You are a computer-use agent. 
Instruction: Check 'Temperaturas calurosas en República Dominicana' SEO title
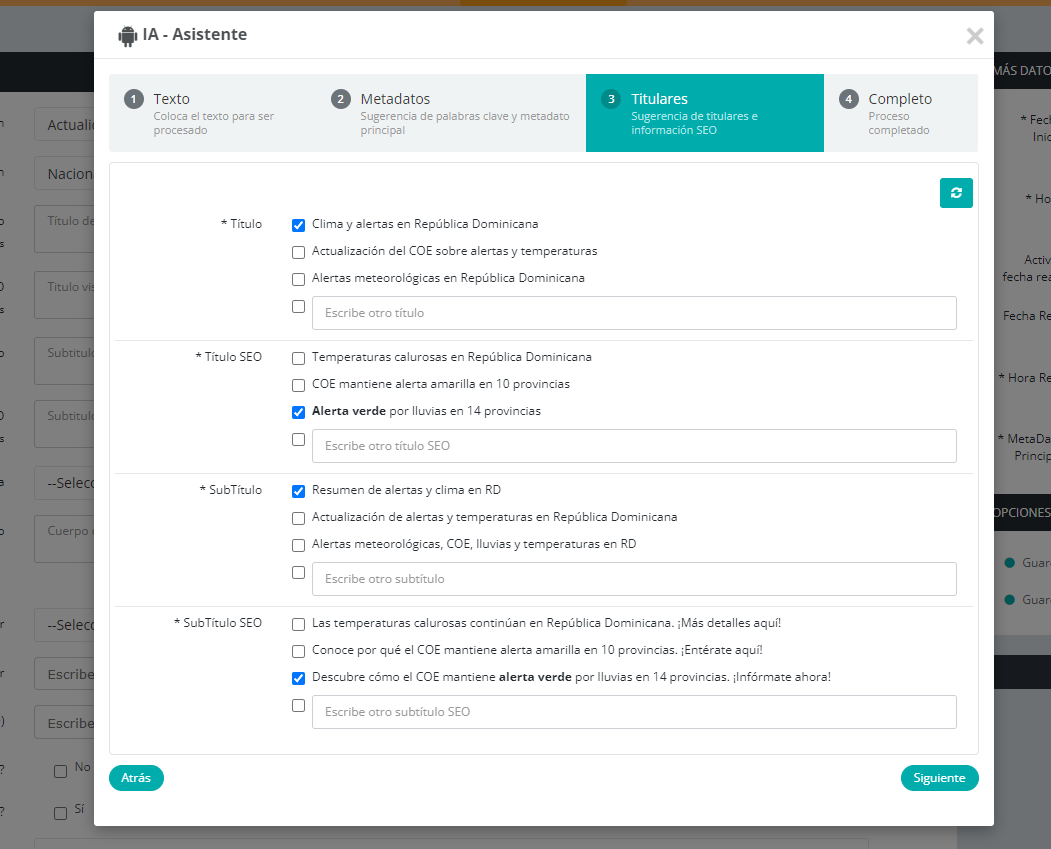click(298, 358)
